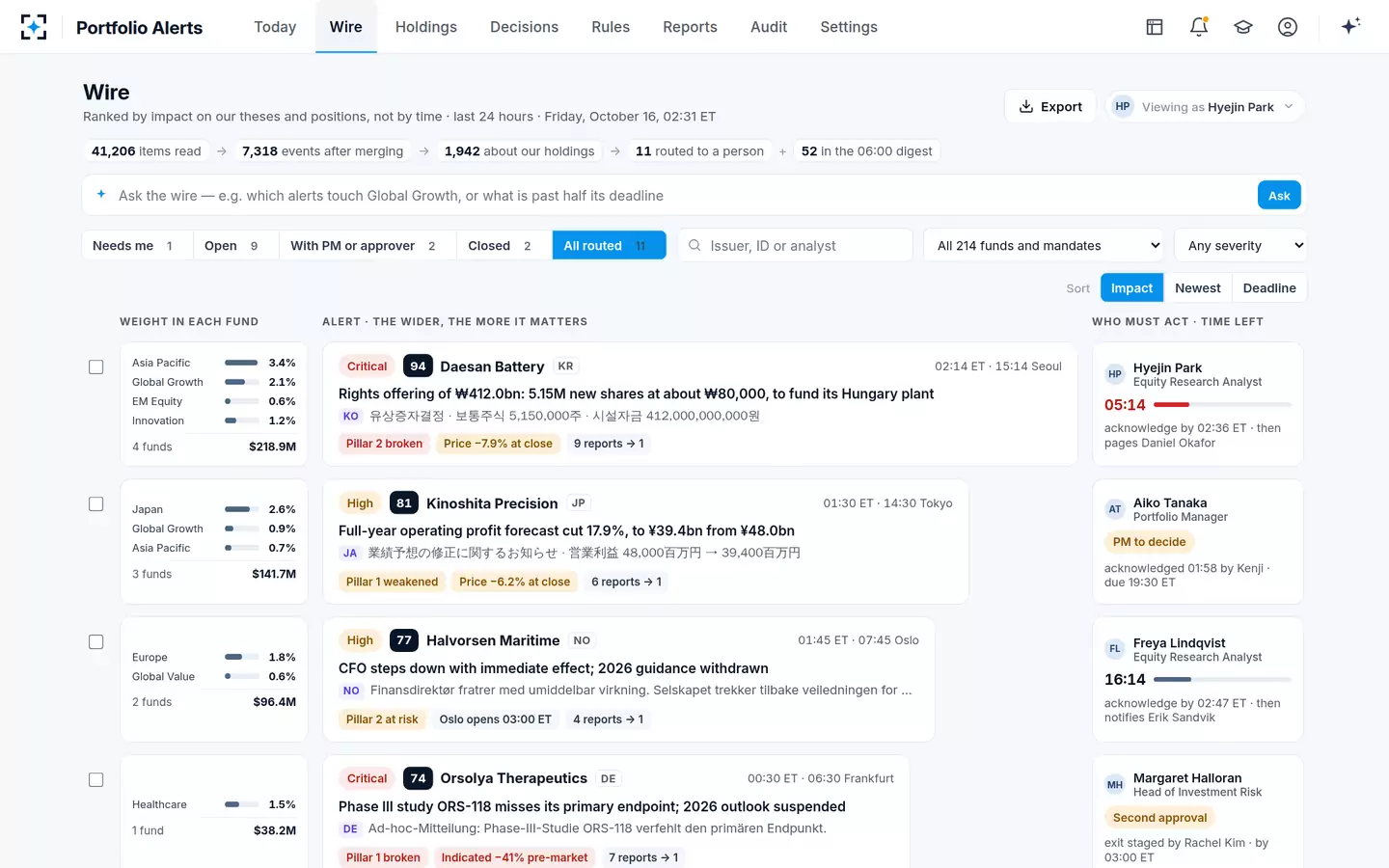Click the blue Ask button
This screenshot has height=868, width=1389.
coord(1279,195)
